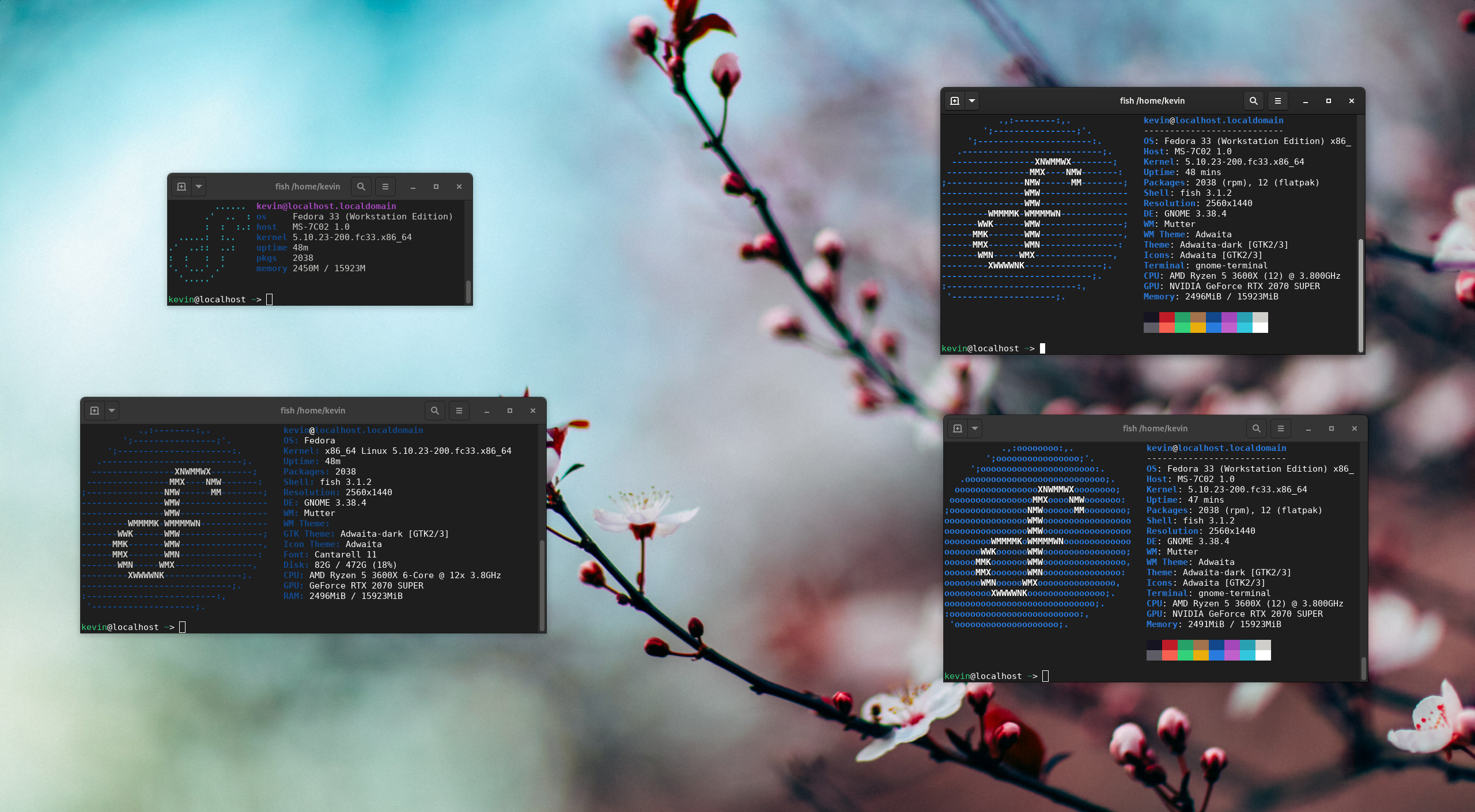The width and height of the screenshot is (1475, 812).
Task: Open the hamburger menu in the terminal showing "Uptime: 47 mins"
Action: 1281,428
